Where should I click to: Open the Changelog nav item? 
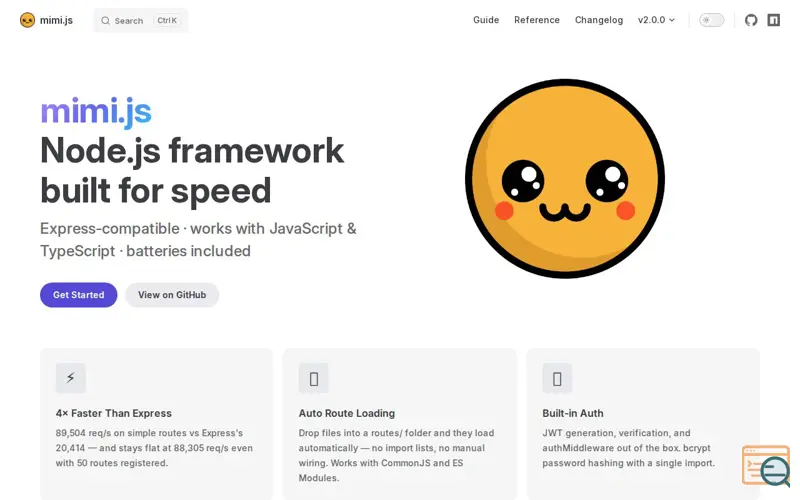[x=599, y=20]
